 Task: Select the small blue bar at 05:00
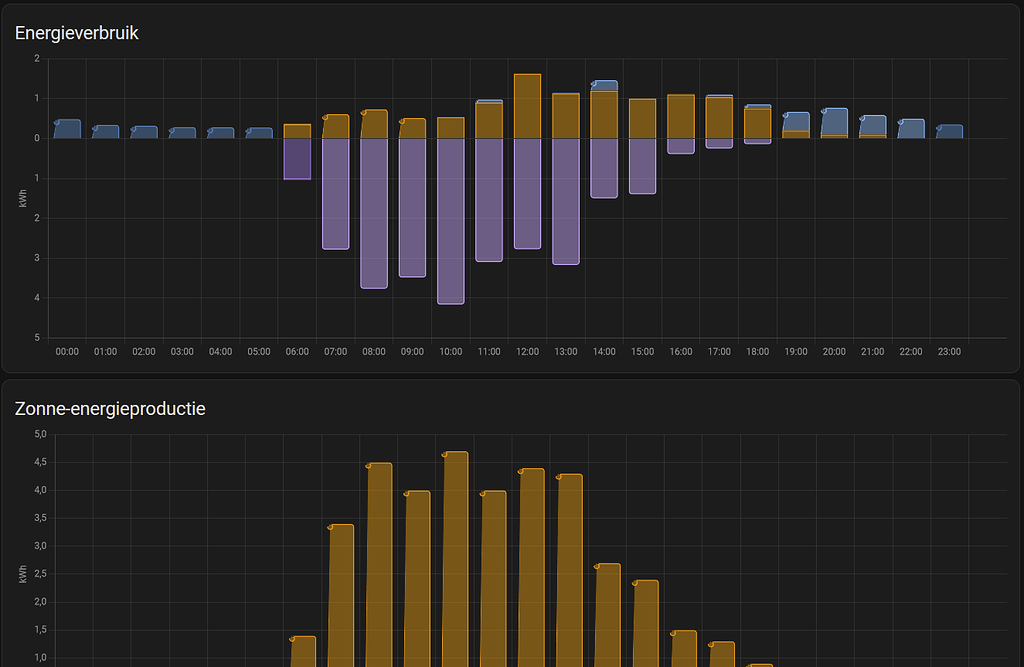[x=258, y=131]
